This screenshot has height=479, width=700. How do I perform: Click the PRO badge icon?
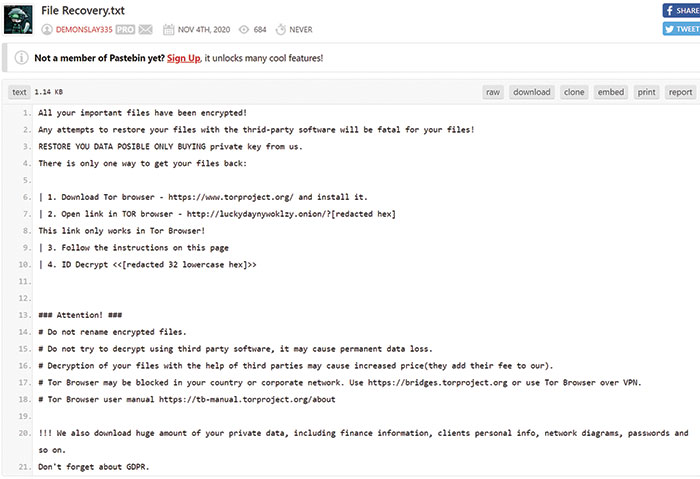coord(125,29)
